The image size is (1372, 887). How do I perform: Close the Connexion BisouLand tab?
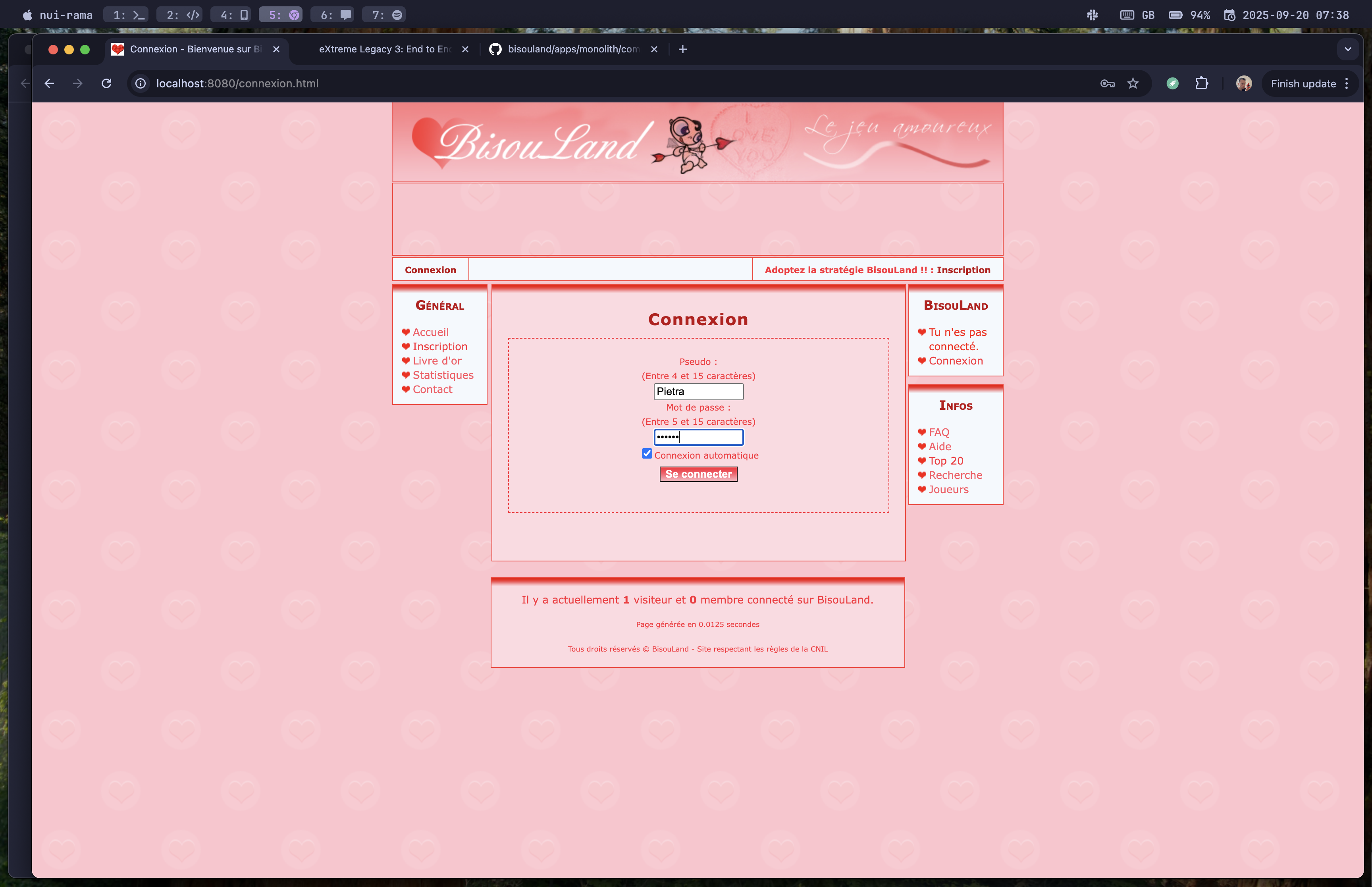[x=276, y=50]
